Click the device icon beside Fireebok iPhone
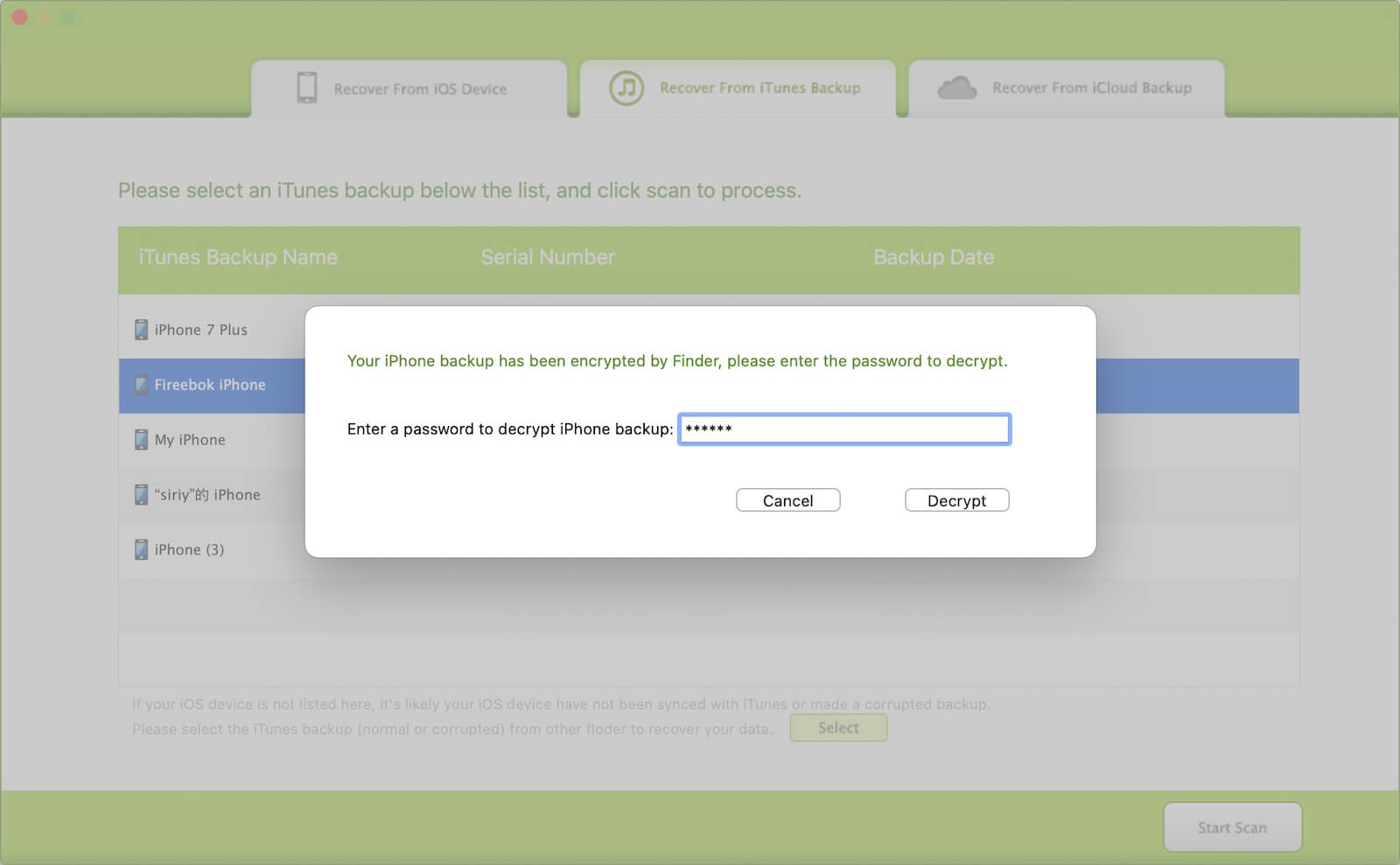1400x865 pixels. coord(141,385)
